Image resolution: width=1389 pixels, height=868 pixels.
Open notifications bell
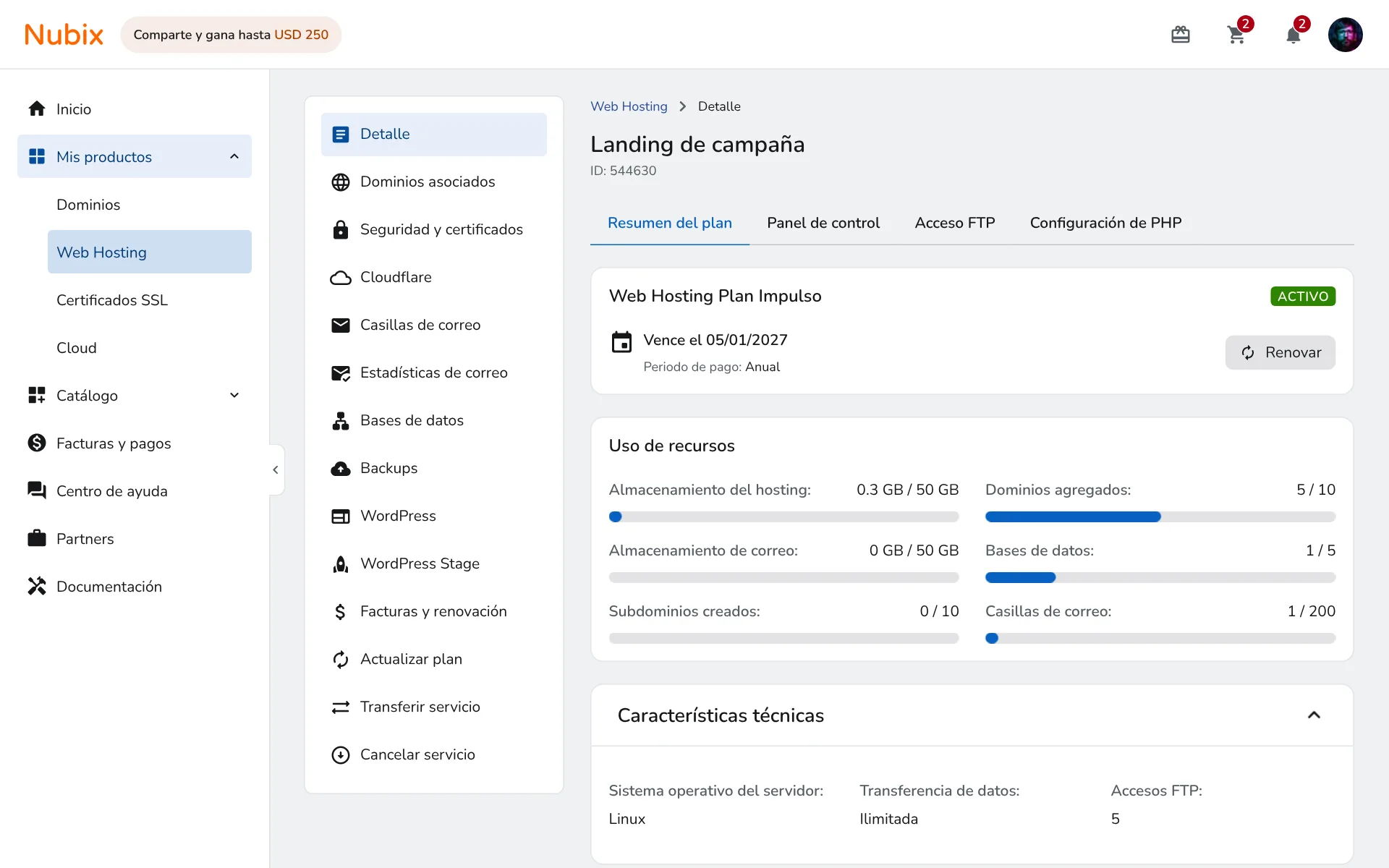(x=1293, y=35)
